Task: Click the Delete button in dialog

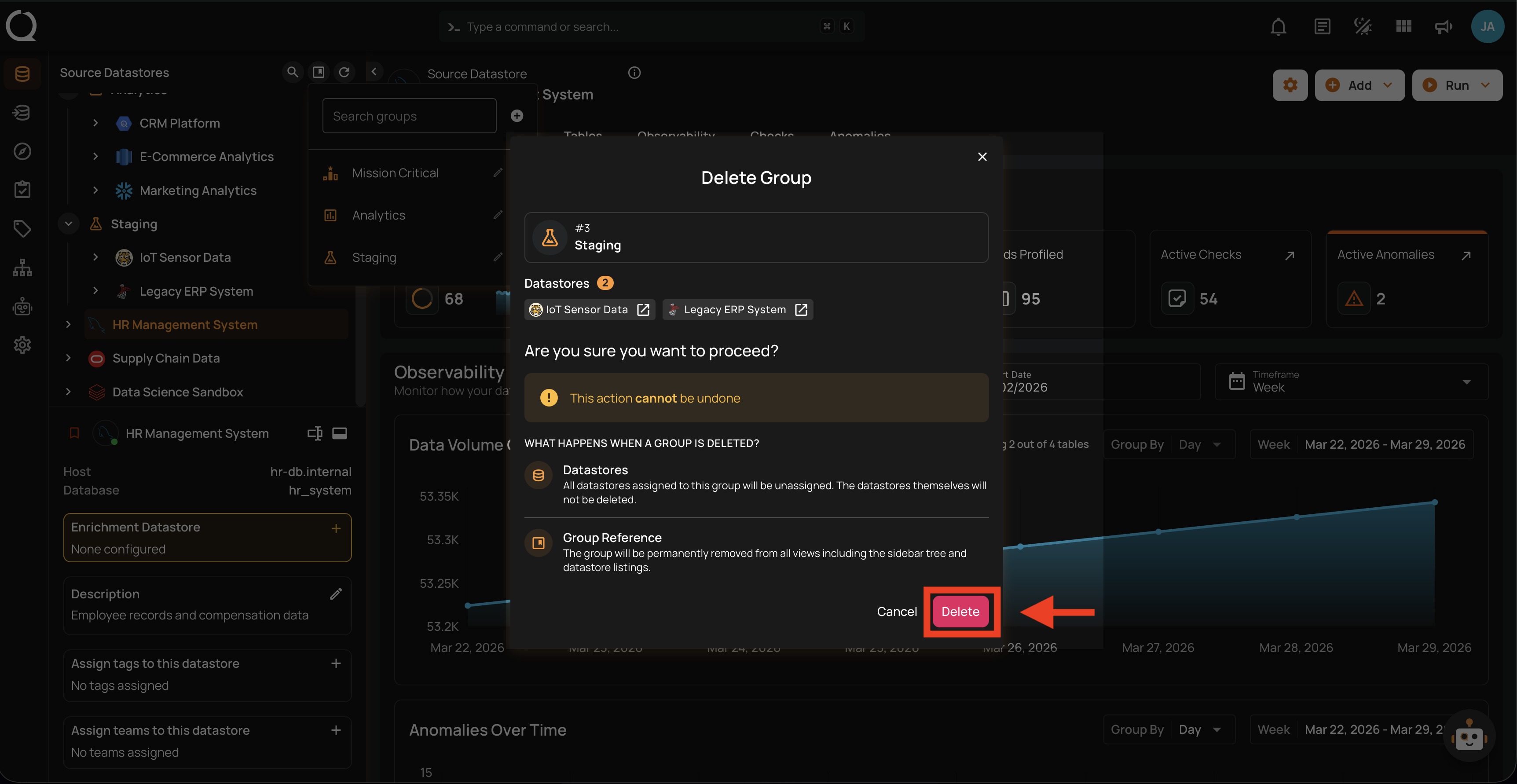Action: pyautogui.click(x=960, y=612)
